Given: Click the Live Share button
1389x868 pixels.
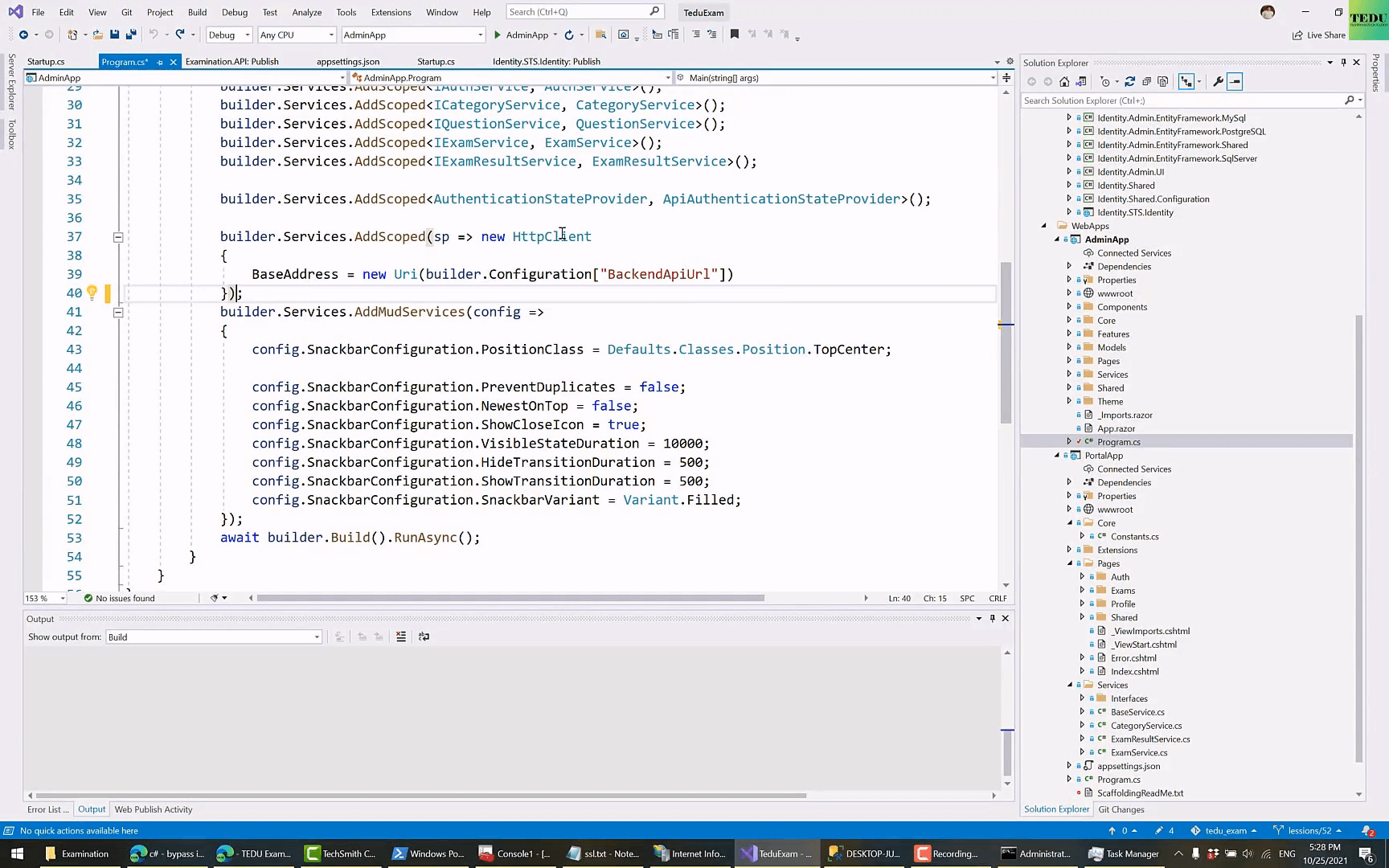Looking at the screenshot, I should point(1318,35).
